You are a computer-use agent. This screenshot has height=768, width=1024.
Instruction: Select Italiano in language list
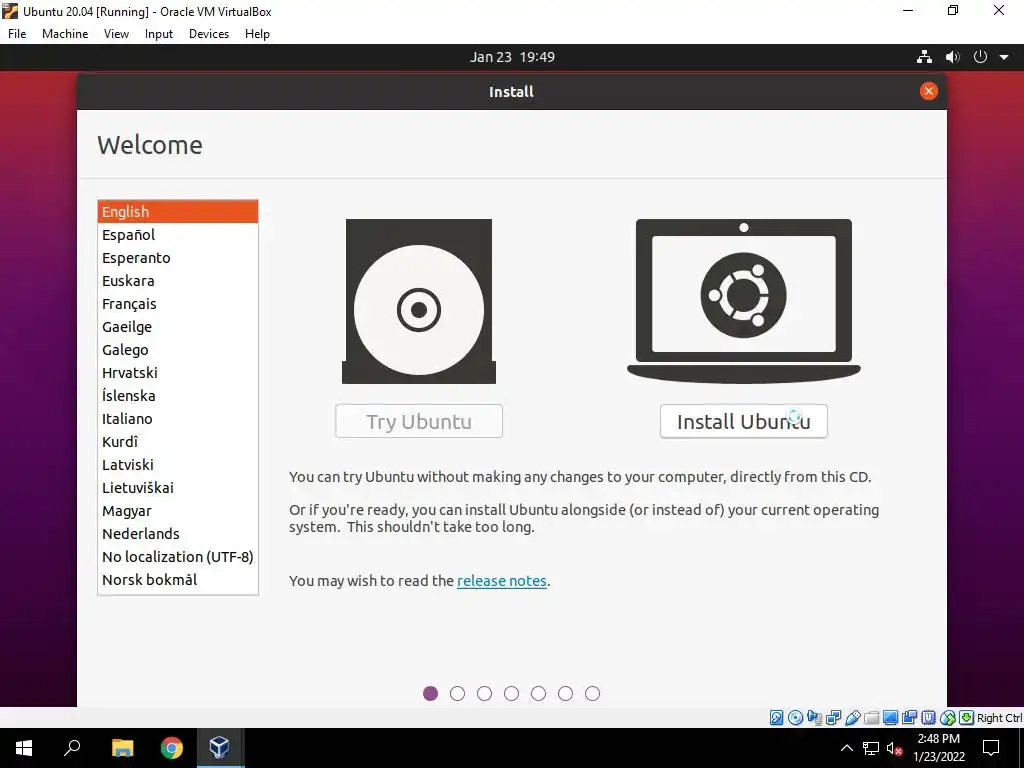tap(178, 419)
